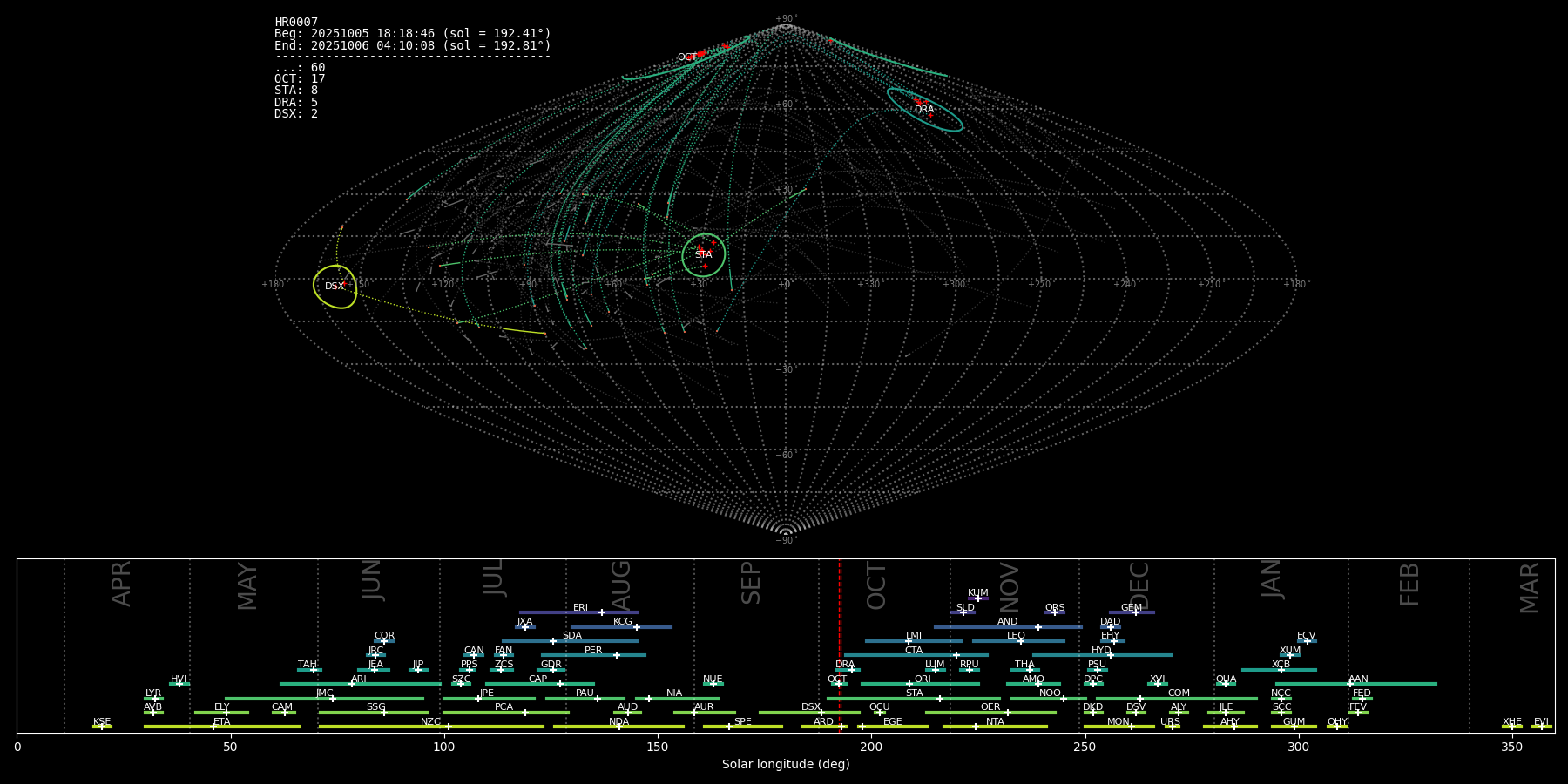Viewport: 1568px width, 784px height.
Task: Click the LEO shower label in timeline
Action: tap(1016, 636)
